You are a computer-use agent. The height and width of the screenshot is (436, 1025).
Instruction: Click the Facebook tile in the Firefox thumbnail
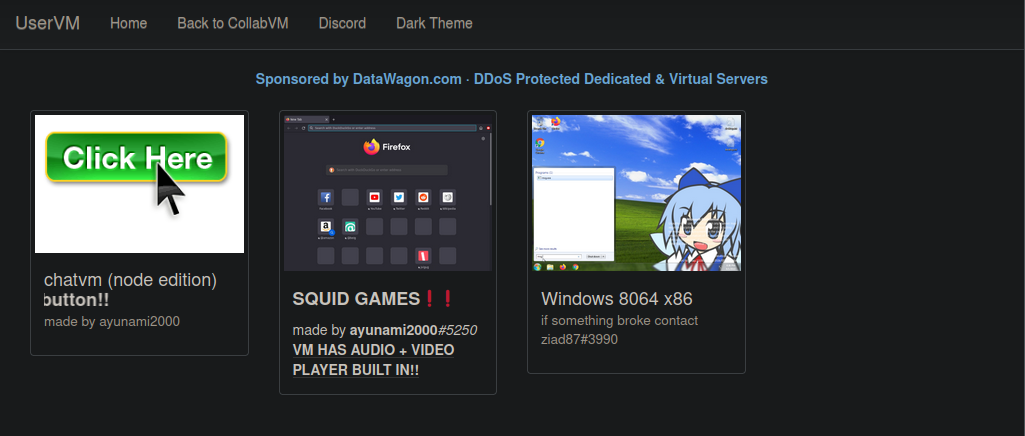tap(326, 198)
